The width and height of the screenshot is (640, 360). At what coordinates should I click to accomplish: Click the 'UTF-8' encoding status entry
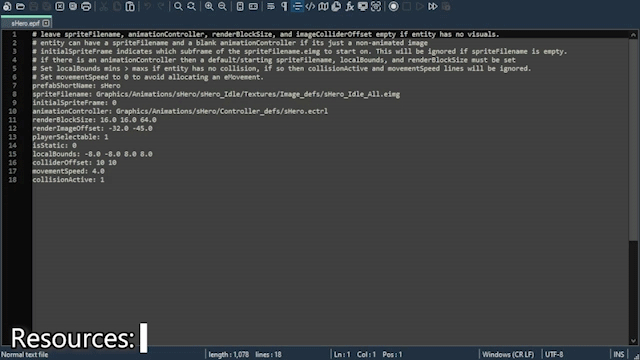pos(554,354)
